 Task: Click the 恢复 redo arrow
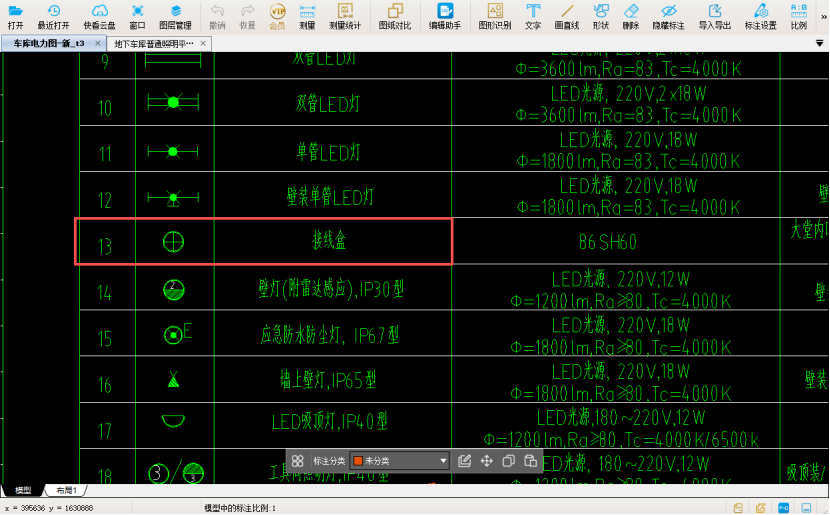pos(247,16)
